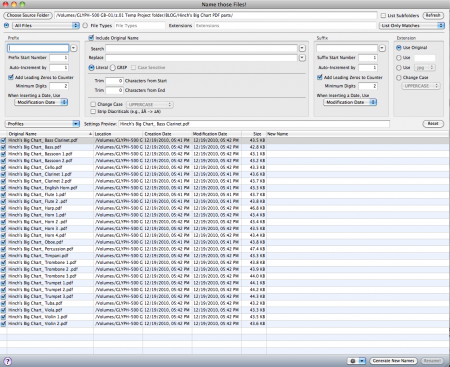Open the prefix field dropdown arrow

(73, 48)
